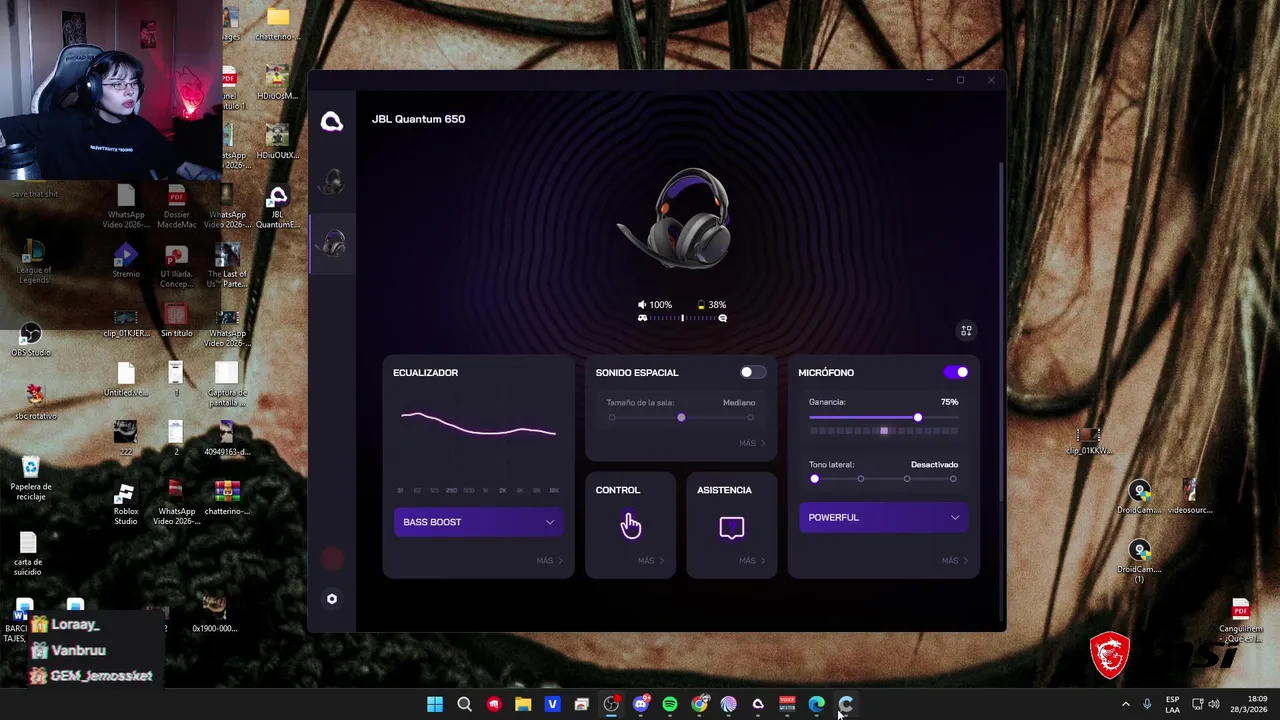Click the battery level icon
Screen dimensions: 1280x720
tap(700, 305)
